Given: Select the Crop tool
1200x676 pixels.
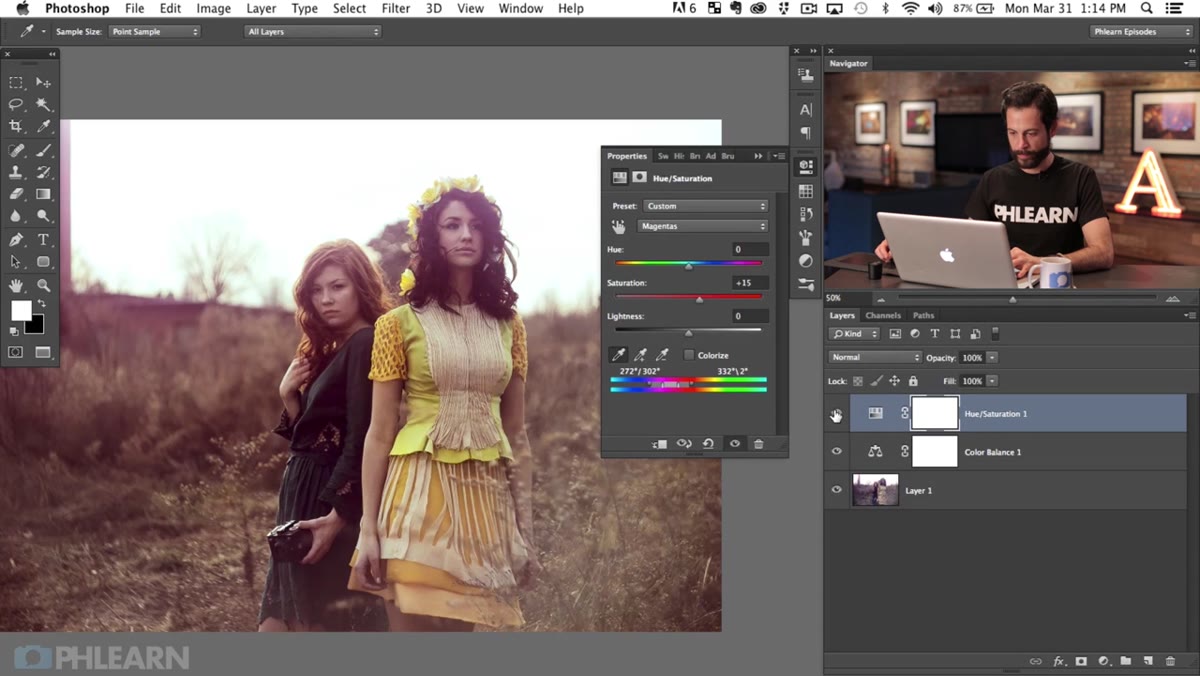Looking at the screenshot, I should tap(16, 127).
